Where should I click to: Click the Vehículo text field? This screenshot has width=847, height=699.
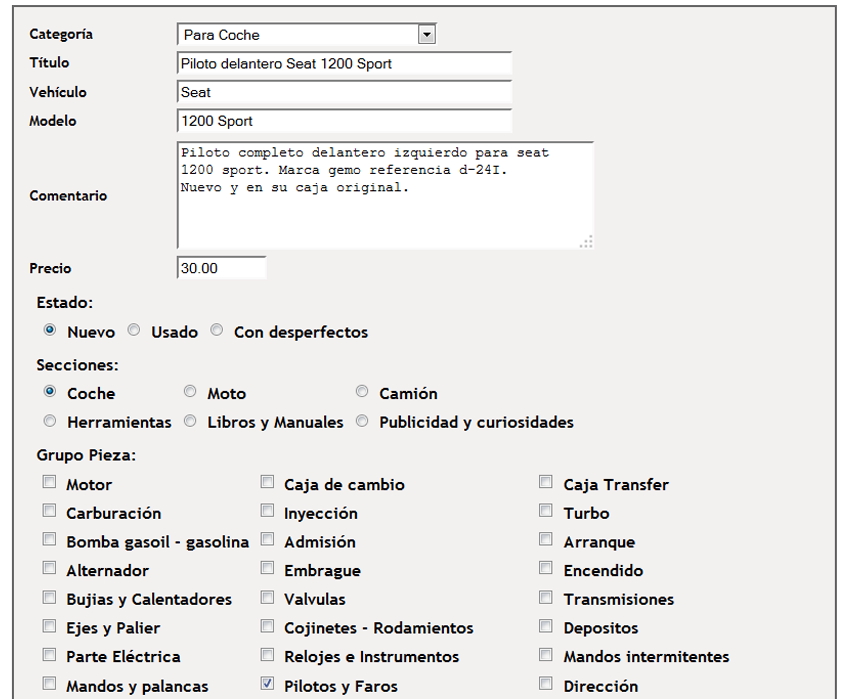tap(343, 93)
